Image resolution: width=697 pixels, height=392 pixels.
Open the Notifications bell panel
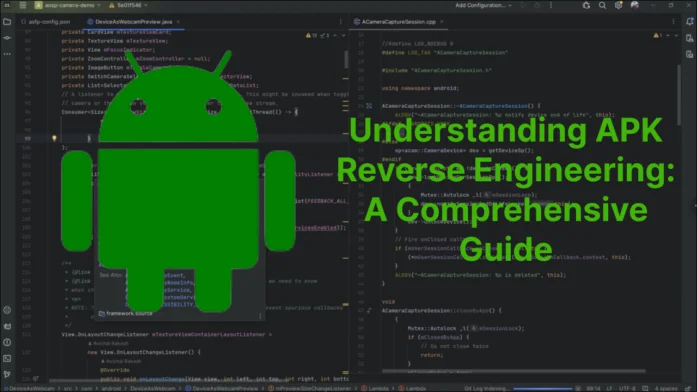click(689, 21)
